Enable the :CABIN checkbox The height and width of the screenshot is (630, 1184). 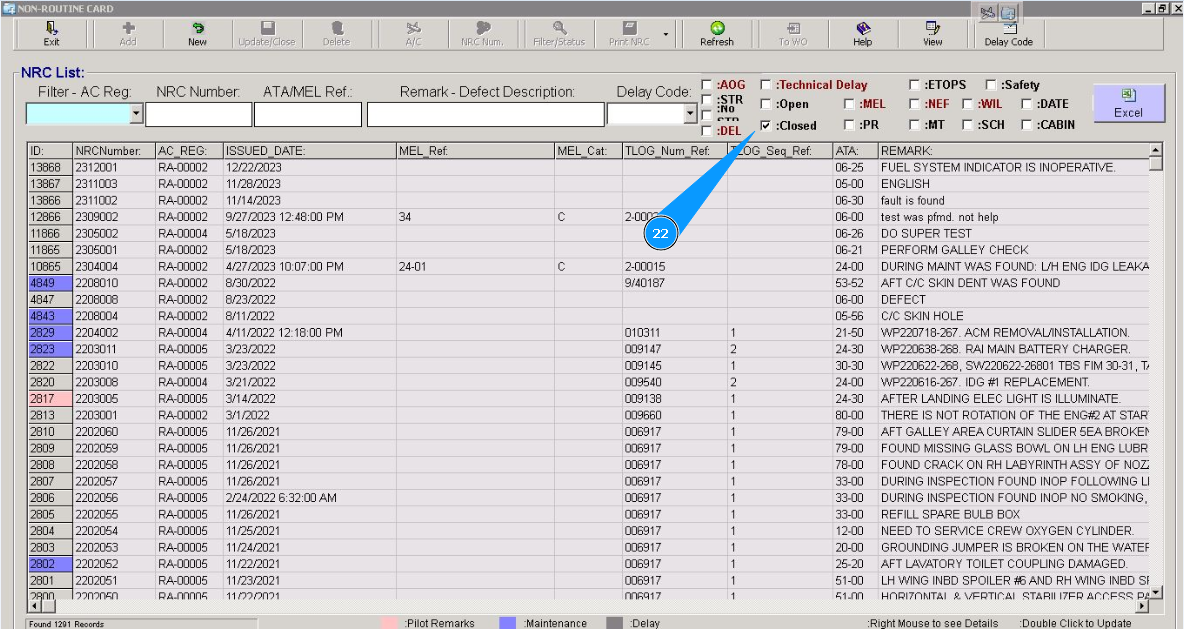pos(1027,125)
